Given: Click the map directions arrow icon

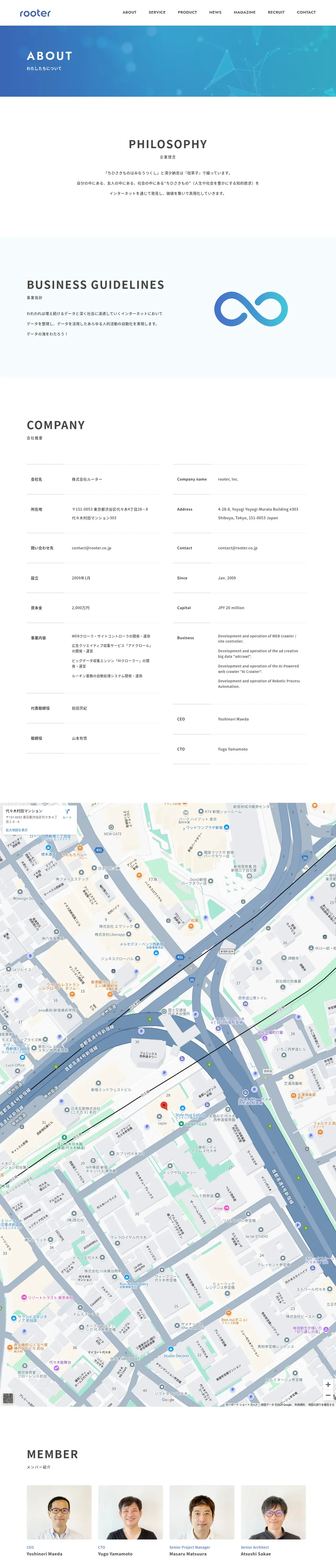Looking at the screenshot, I should [67, 811].
